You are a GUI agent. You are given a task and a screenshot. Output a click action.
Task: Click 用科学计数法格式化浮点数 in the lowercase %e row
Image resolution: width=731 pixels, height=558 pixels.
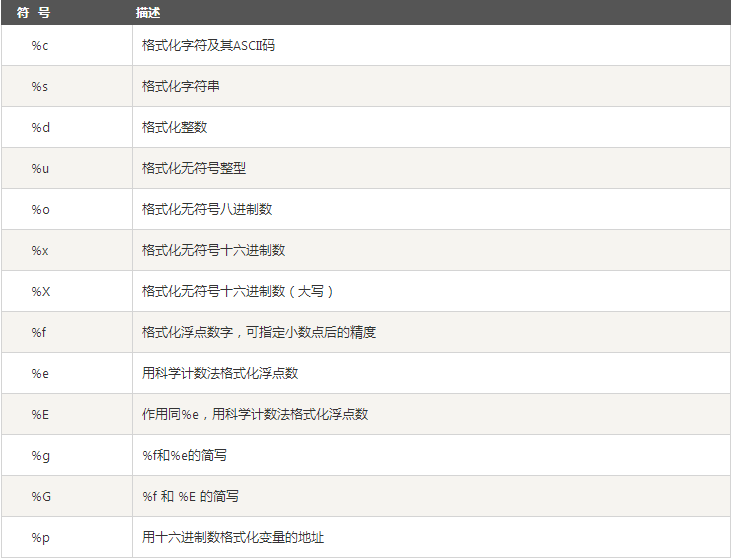220,373
